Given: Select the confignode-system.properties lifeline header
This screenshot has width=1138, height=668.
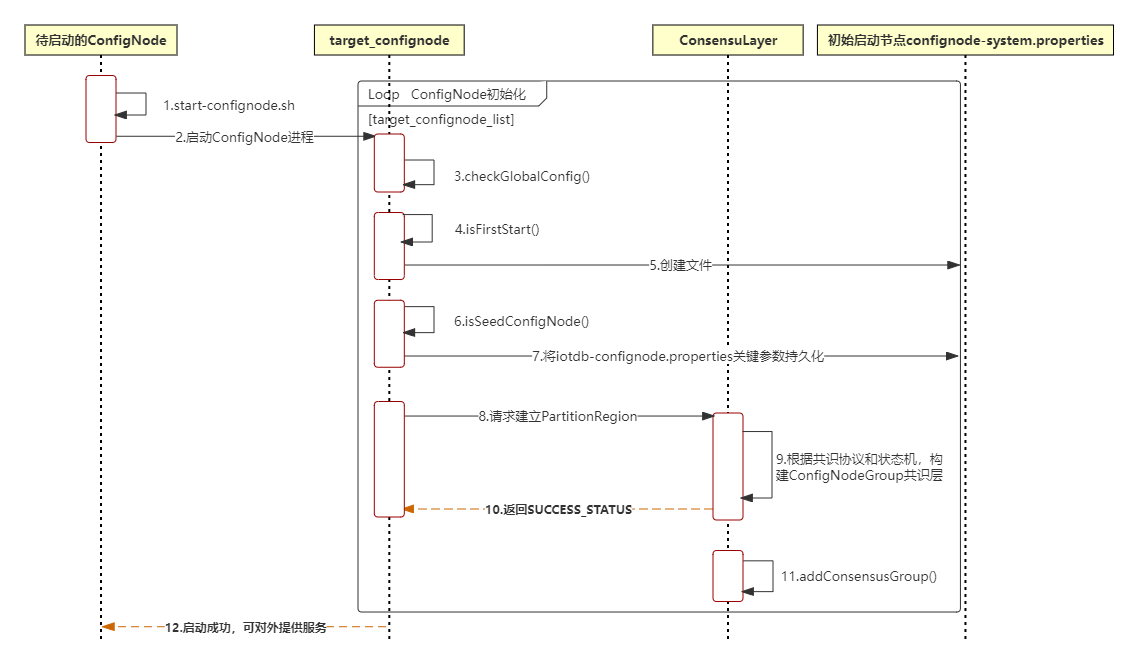Looking at the screenshot, I should [965, 40].
